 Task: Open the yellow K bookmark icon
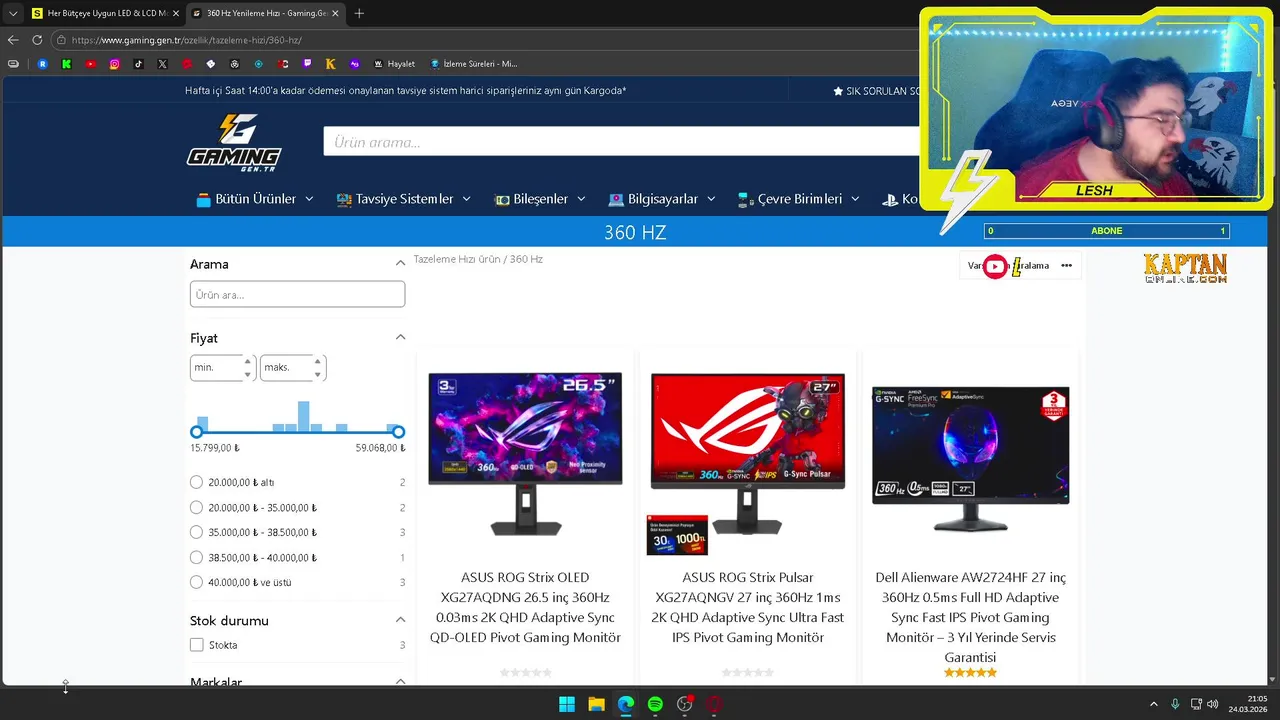pyautogui.click(x=331, y=64)
